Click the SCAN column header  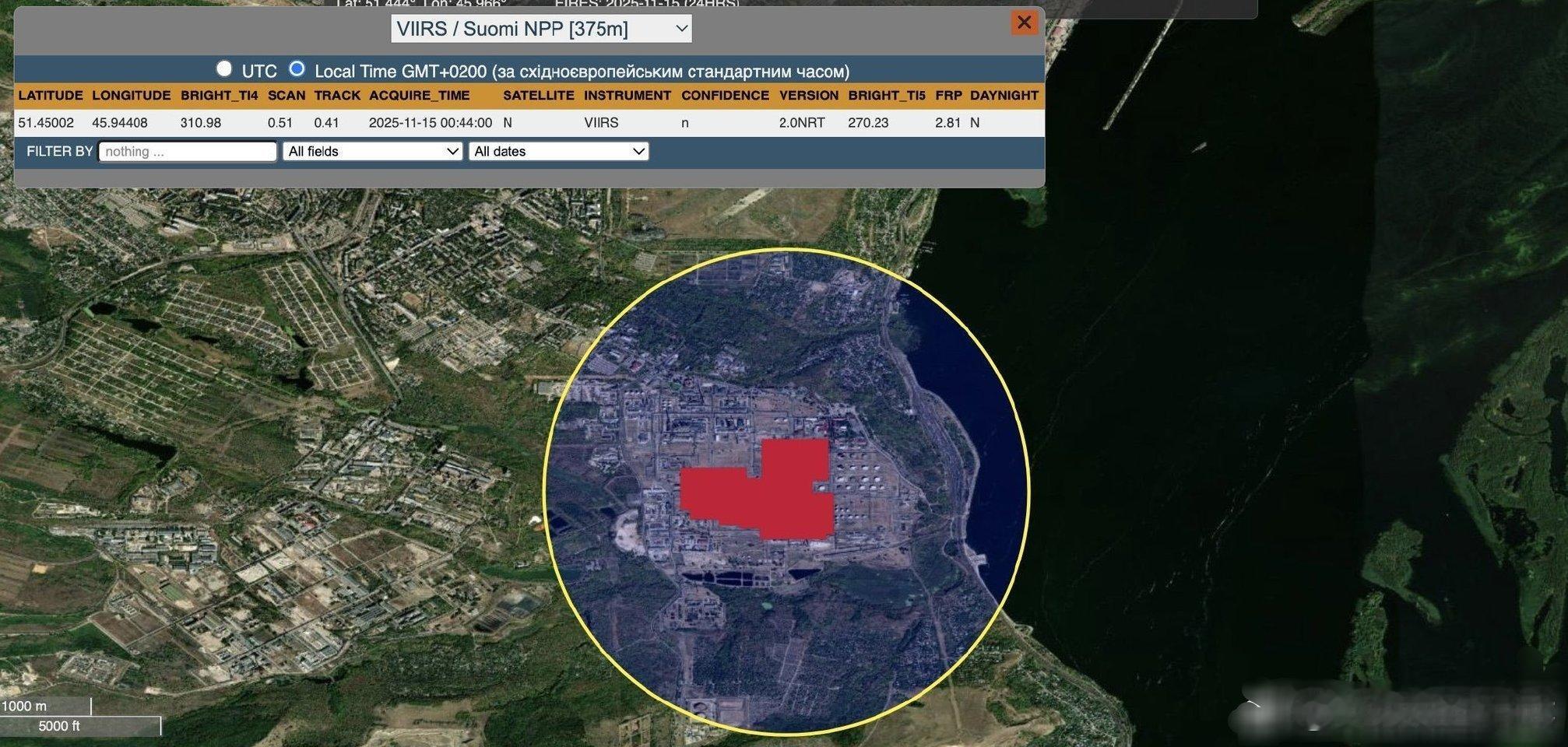[287, 96]
